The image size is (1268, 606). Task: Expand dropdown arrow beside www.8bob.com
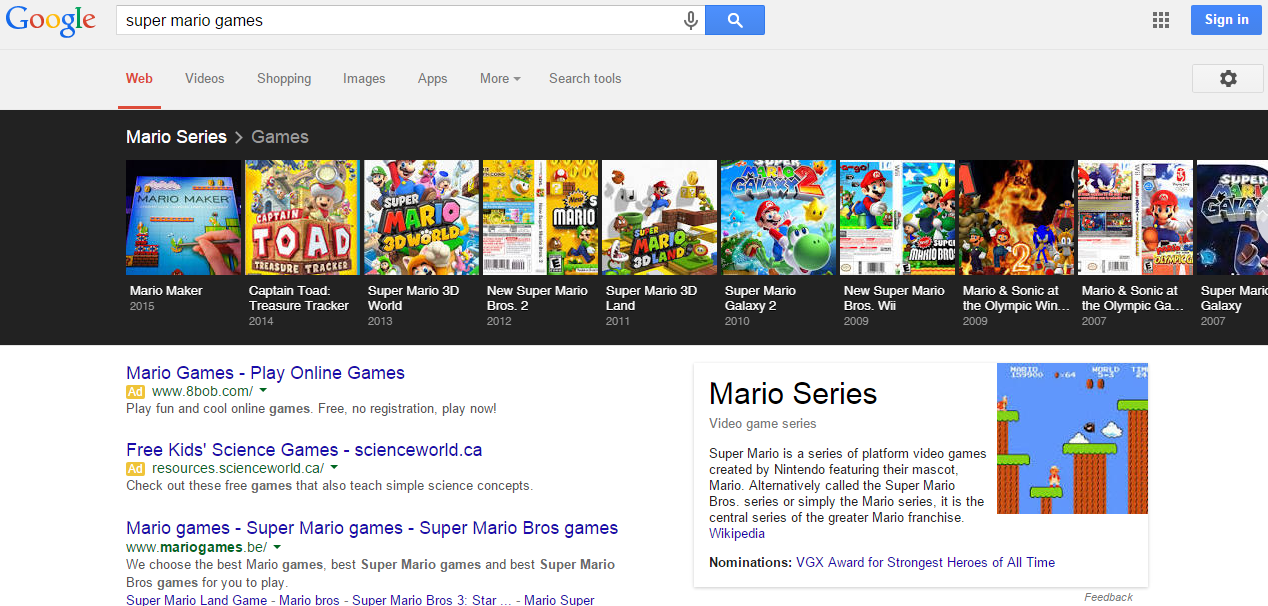263,391
